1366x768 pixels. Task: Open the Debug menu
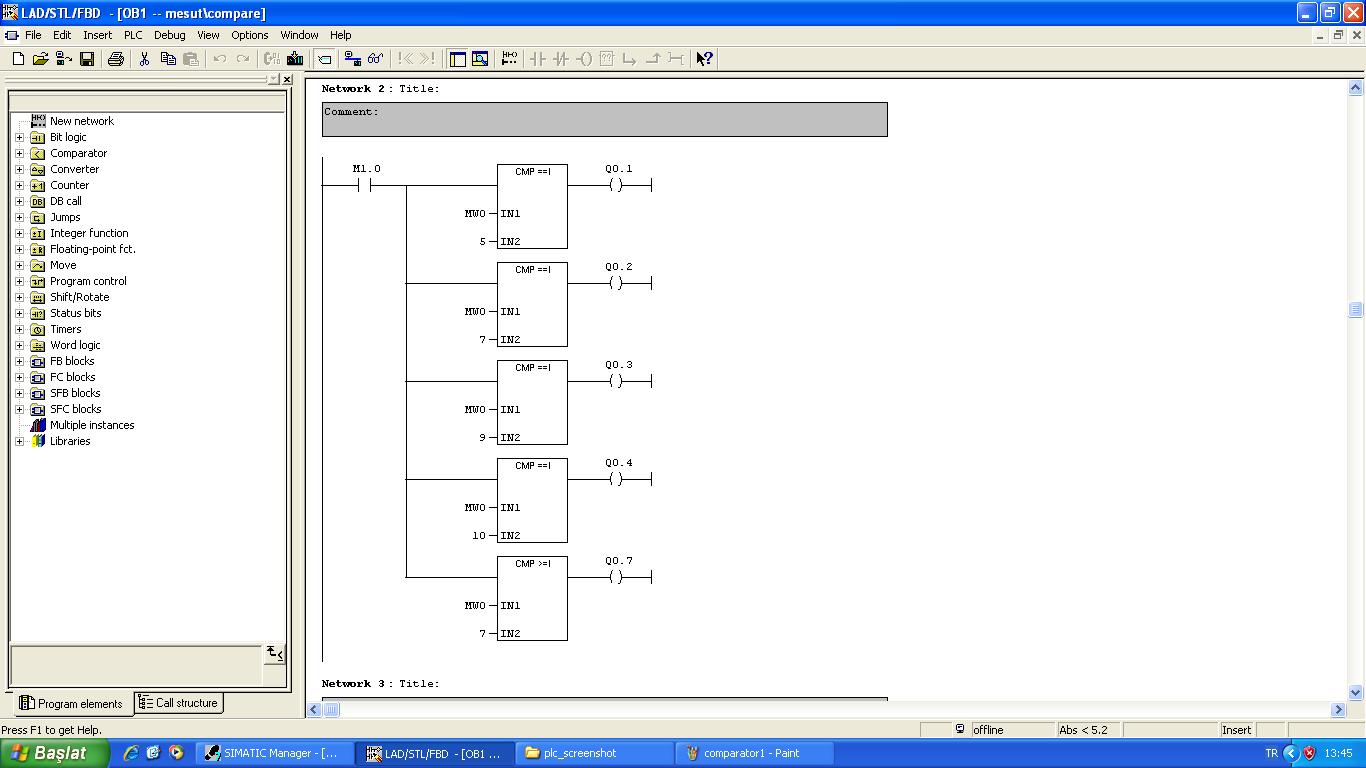(x=169, y=35)
